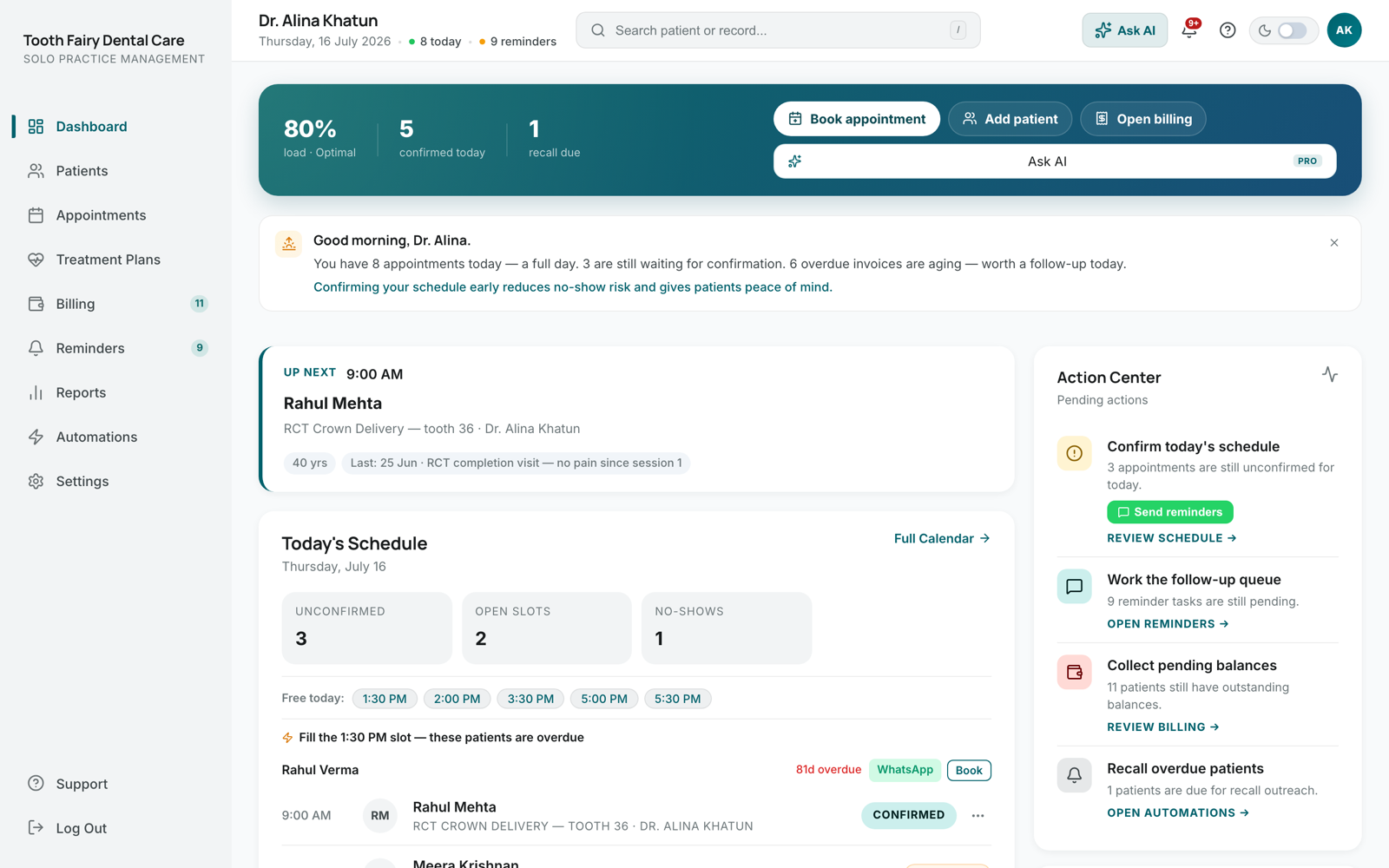Viewport: 1389px width, 868px height.
Task: Click the Support link
Action: click(115, 784)
